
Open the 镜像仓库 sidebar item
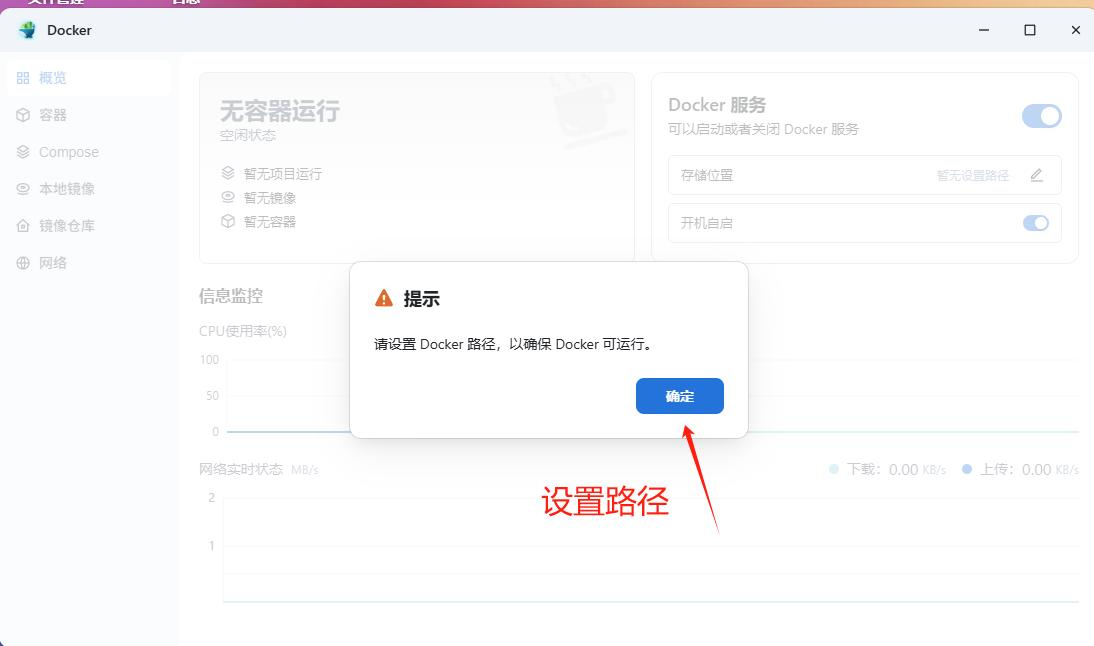(x=89, y=226)
